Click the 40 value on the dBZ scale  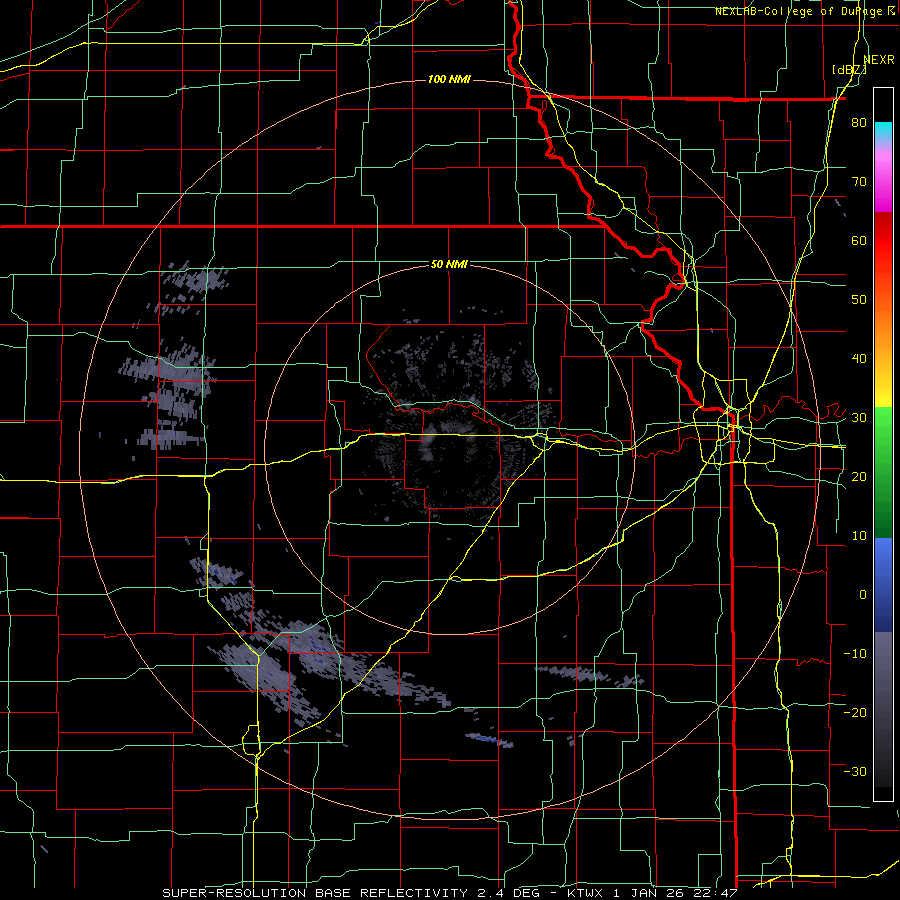click(859, 359)
